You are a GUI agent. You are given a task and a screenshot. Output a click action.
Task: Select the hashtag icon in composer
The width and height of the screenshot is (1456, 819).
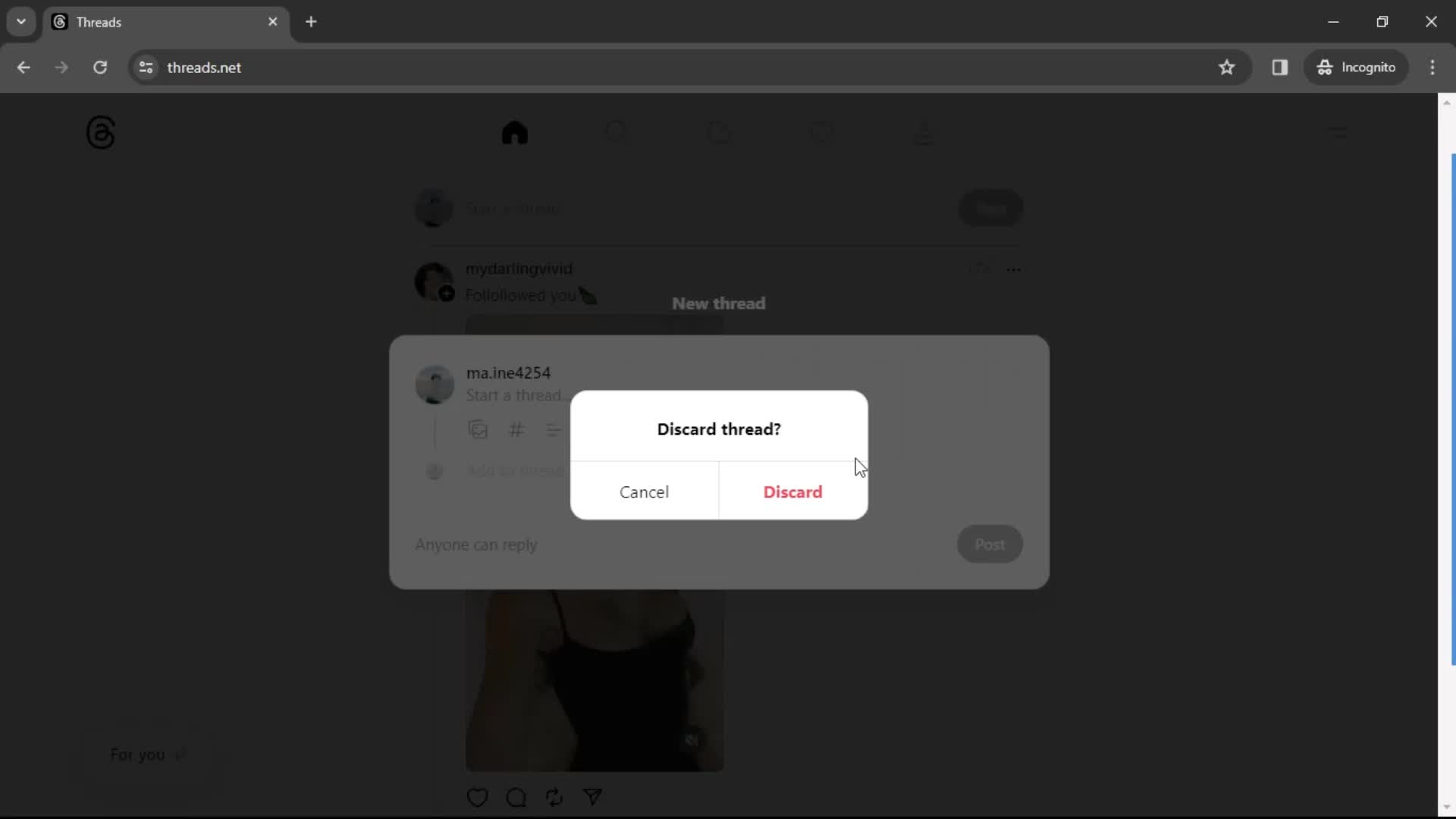pos(516,430)
